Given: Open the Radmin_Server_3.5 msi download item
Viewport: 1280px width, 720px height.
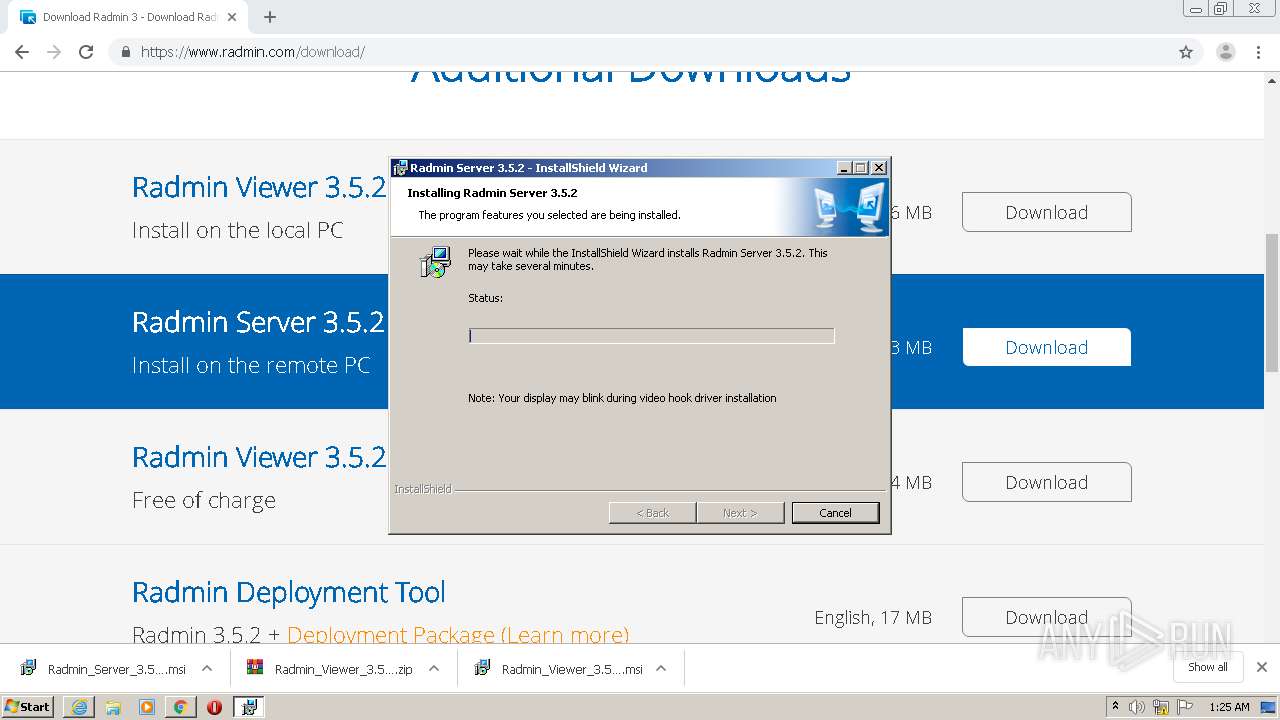Looking at the screenshot, I should pos(104,669).
